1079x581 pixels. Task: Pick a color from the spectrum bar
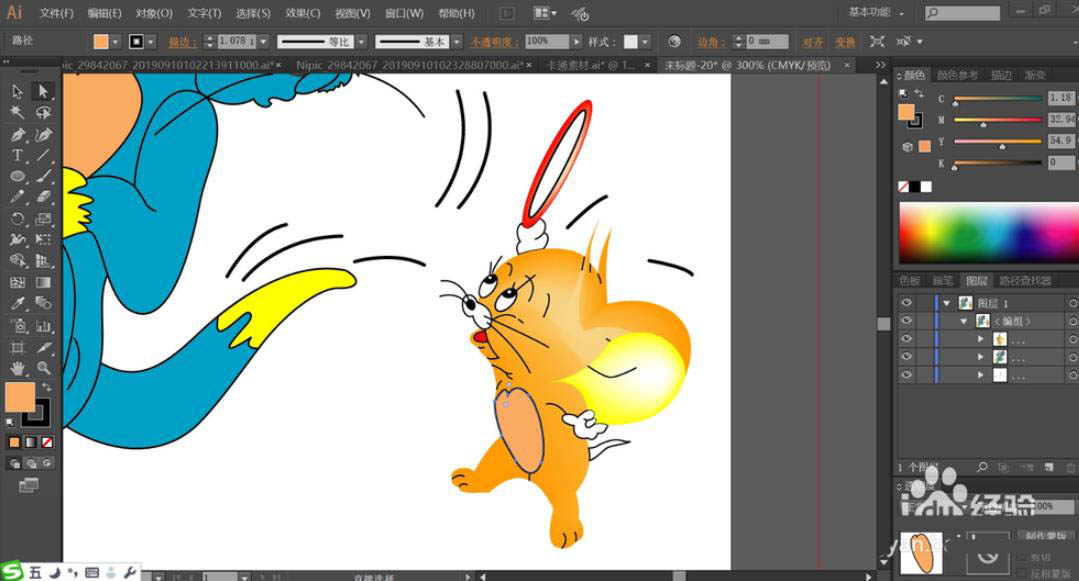click(988, 233)
